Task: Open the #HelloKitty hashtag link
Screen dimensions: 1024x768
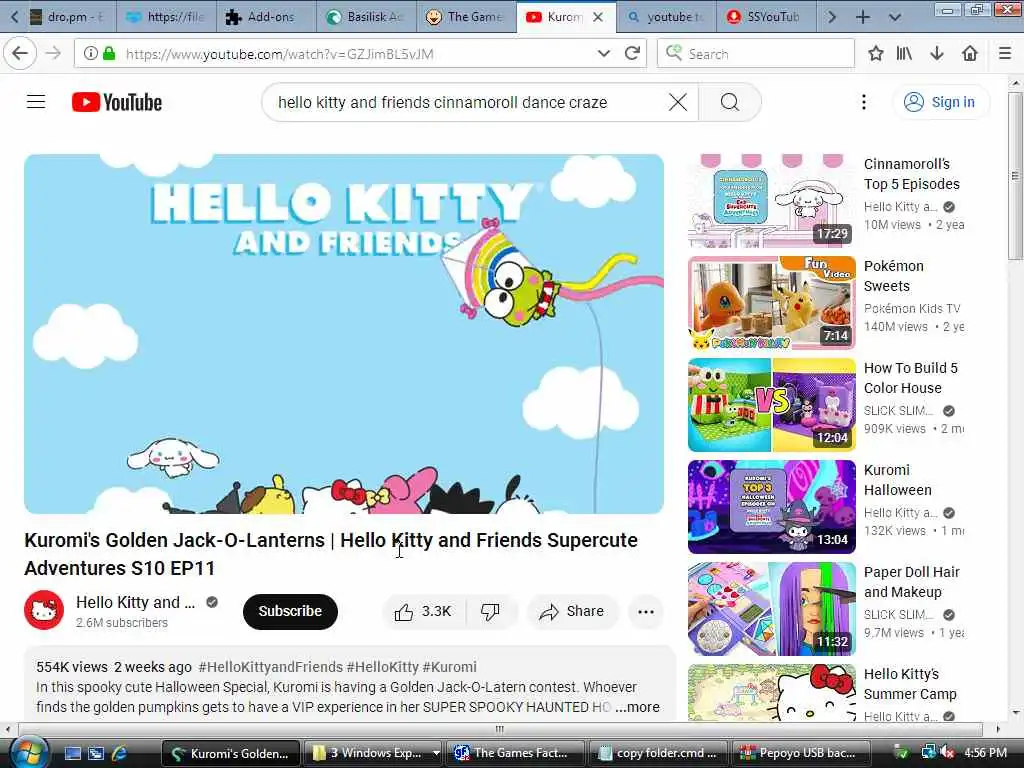Action: point(383,667)
